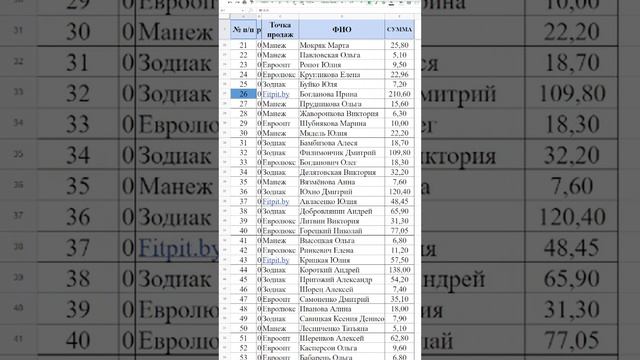Select the sum cell '210,60'
Image resolution: width=640 pixels, height=360 pixels.
[x=399, y=94]
